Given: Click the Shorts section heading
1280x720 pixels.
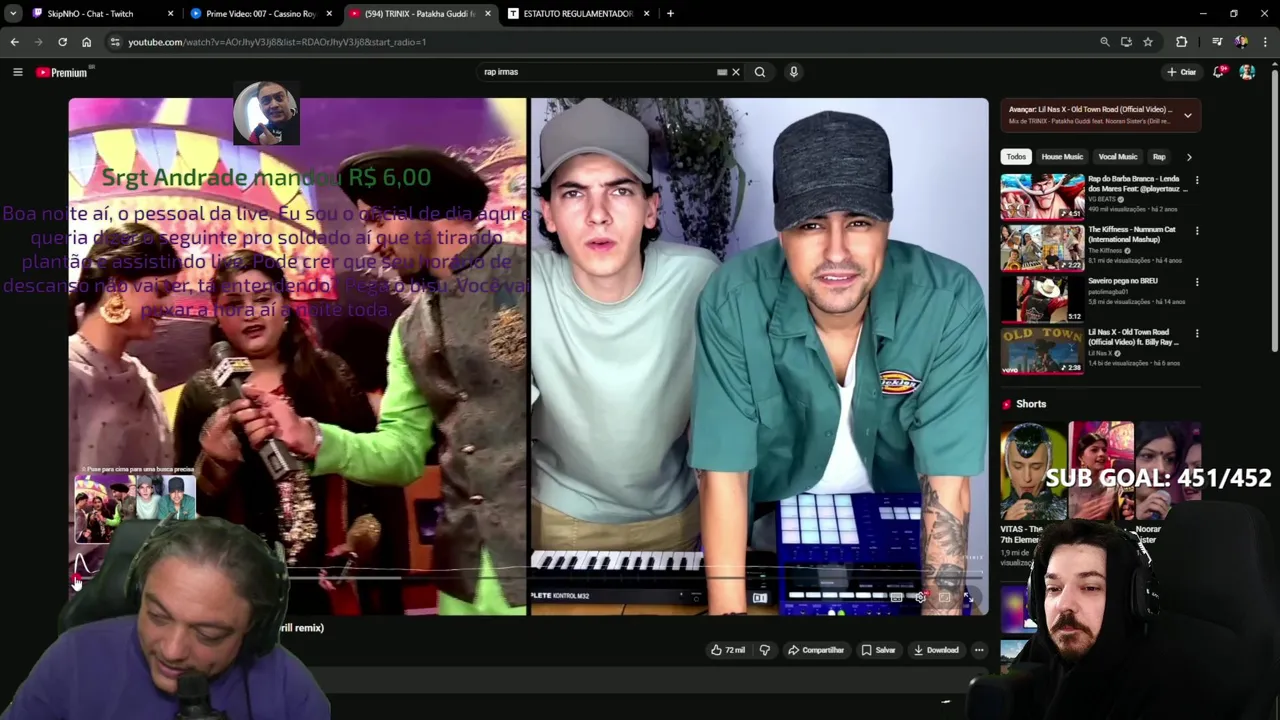Looking at the screenshot, I should [1031, 404].
